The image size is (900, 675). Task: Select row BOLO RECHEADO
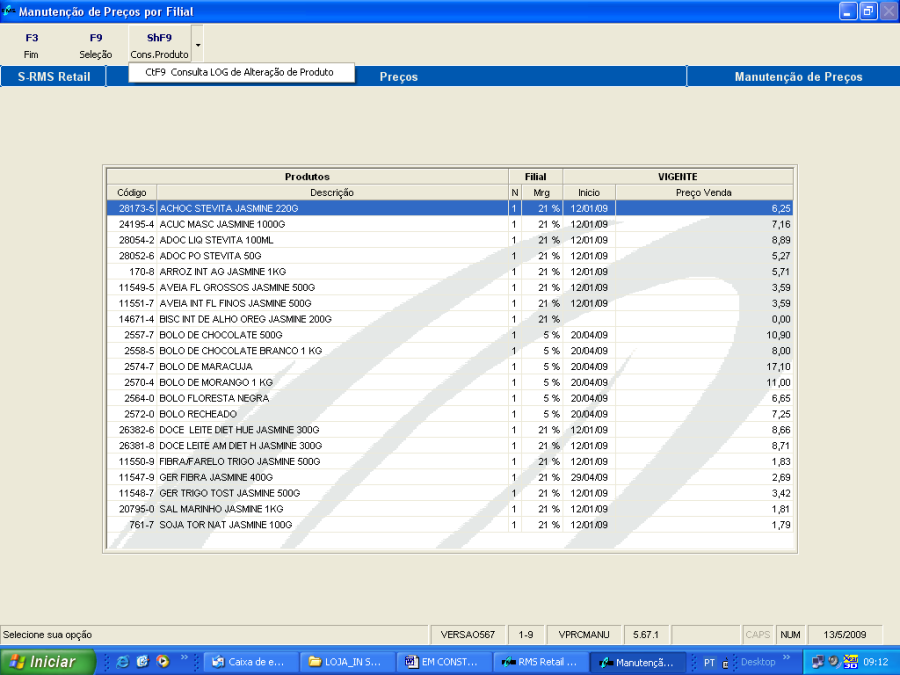pos(450,414)
